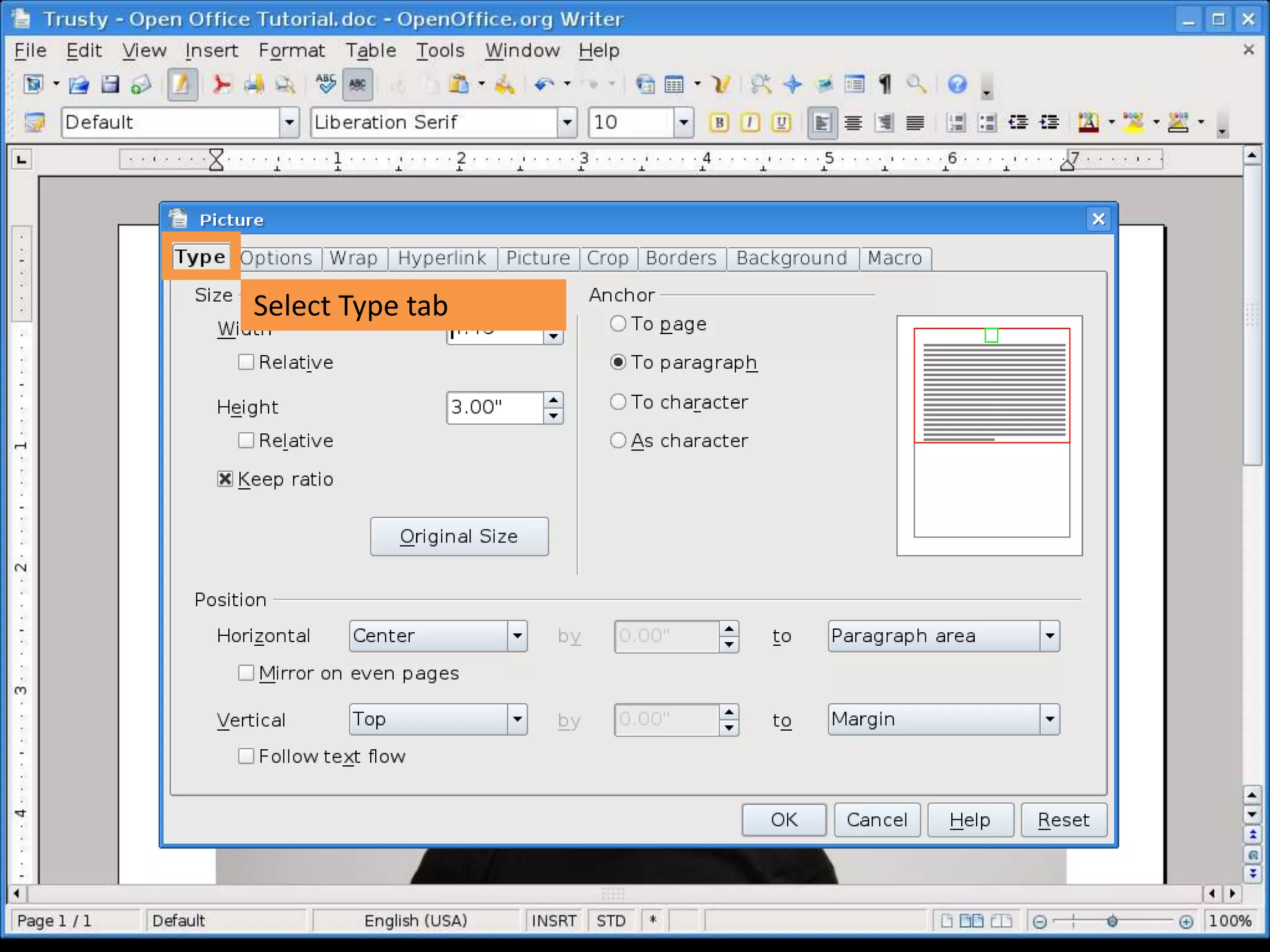
Task: Click the Reset button
Action: click(1064, 820)
